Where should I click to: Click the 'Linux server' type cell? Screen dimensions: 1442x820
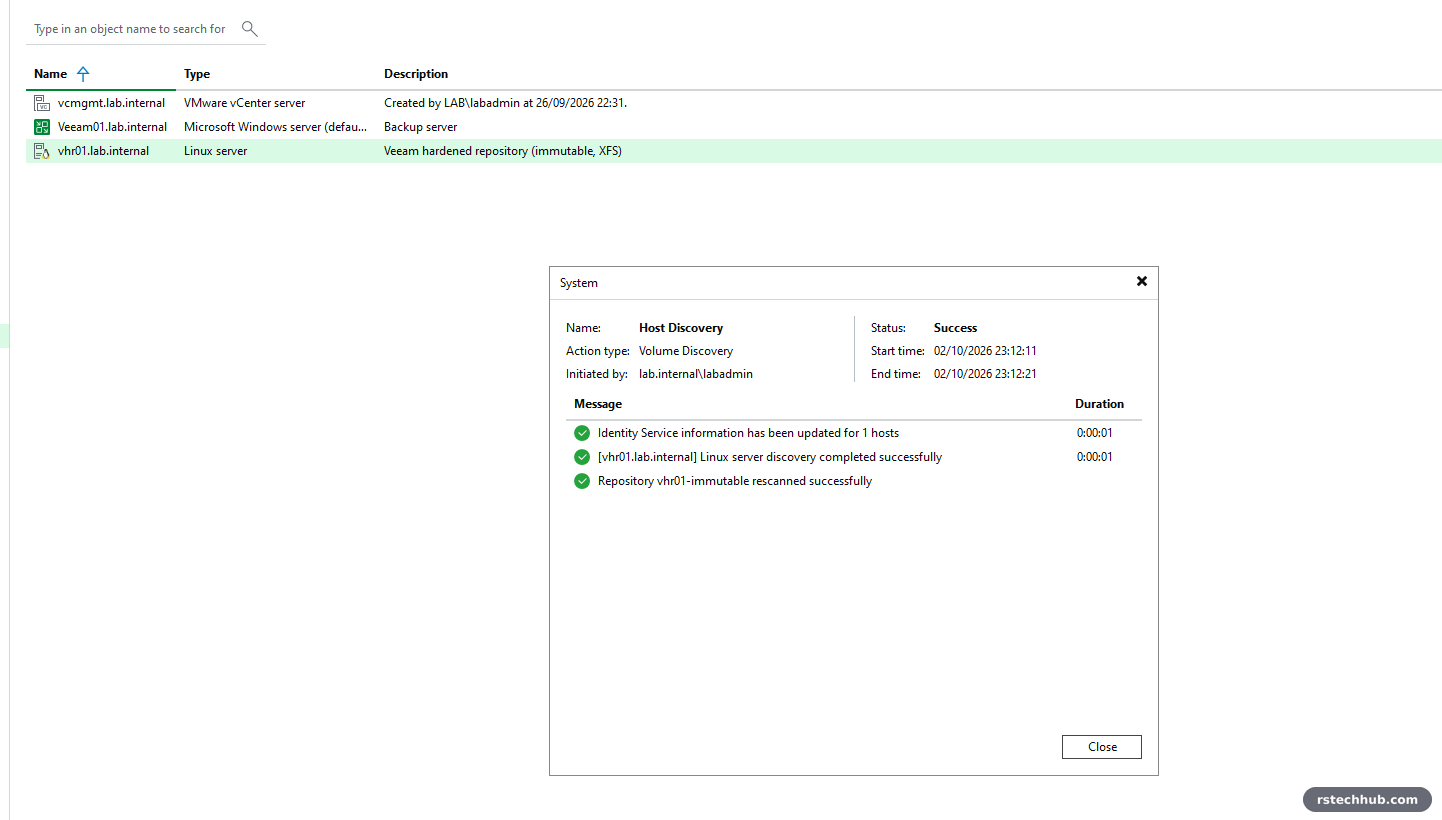(x=215, y=151)
